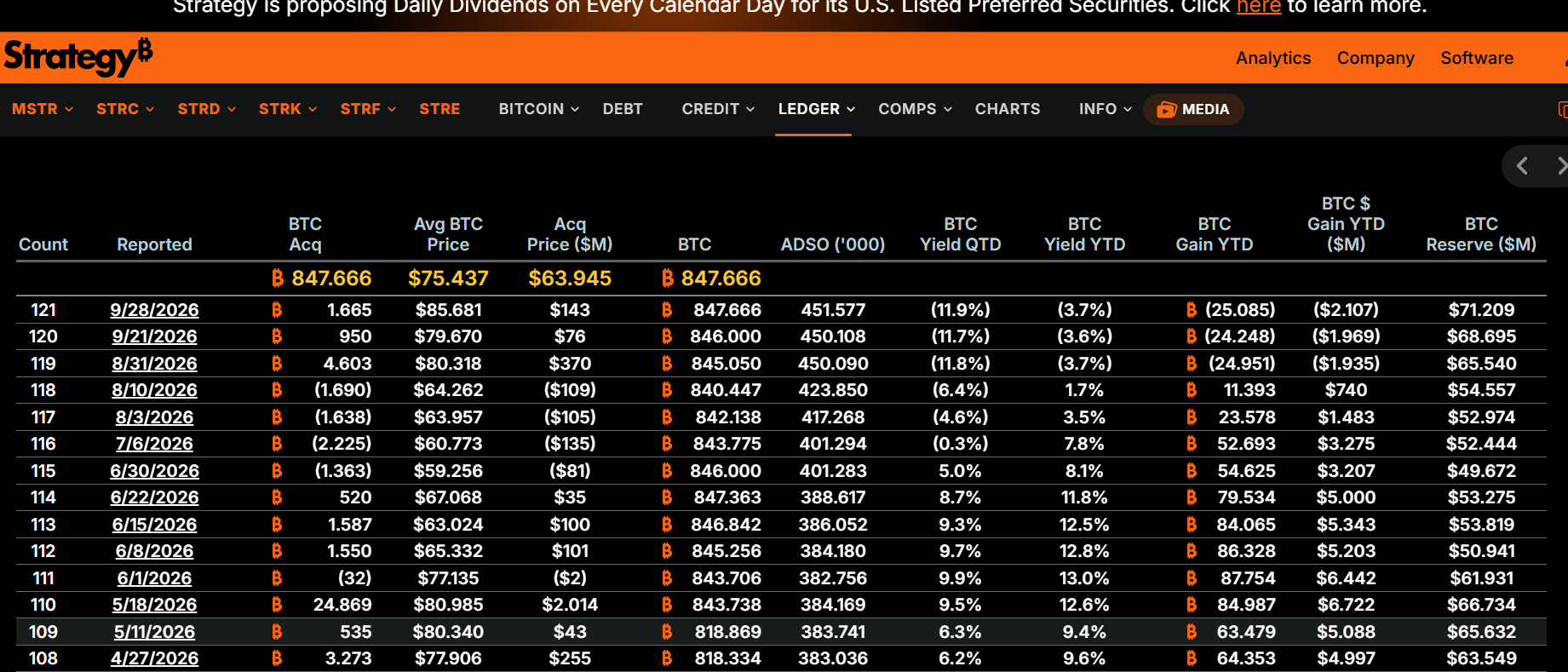Open the 6/22/2026 report link

(154, 497)
